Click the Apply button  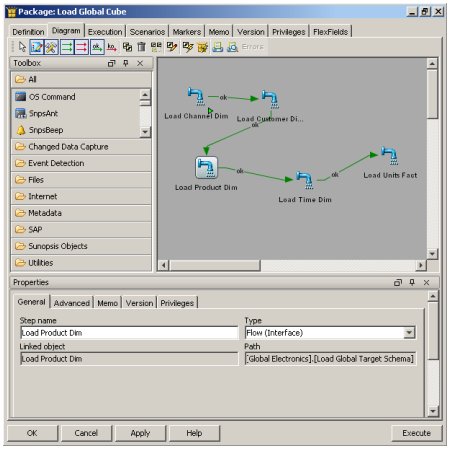[x=140, y=433]
